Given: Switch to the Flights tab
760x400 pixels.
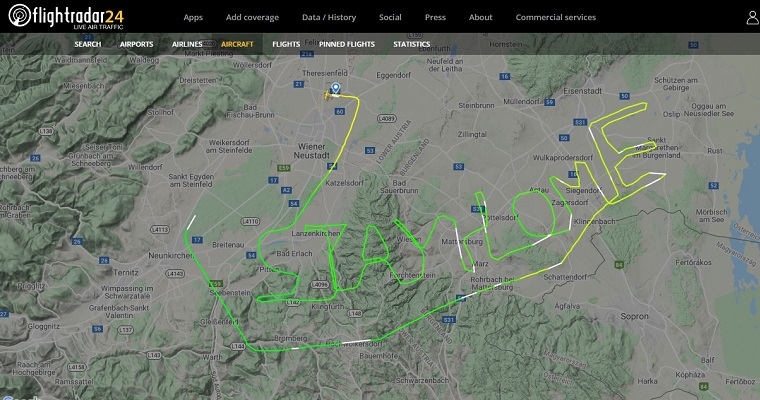Looking at the screenshot, I should click(286, 44).
